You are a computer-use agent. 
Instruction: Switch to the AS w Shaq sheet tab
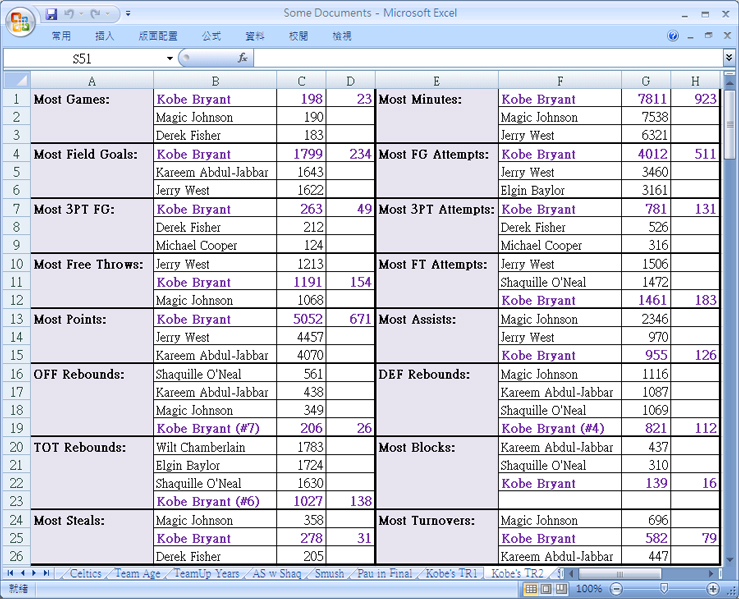pos(277,574)
